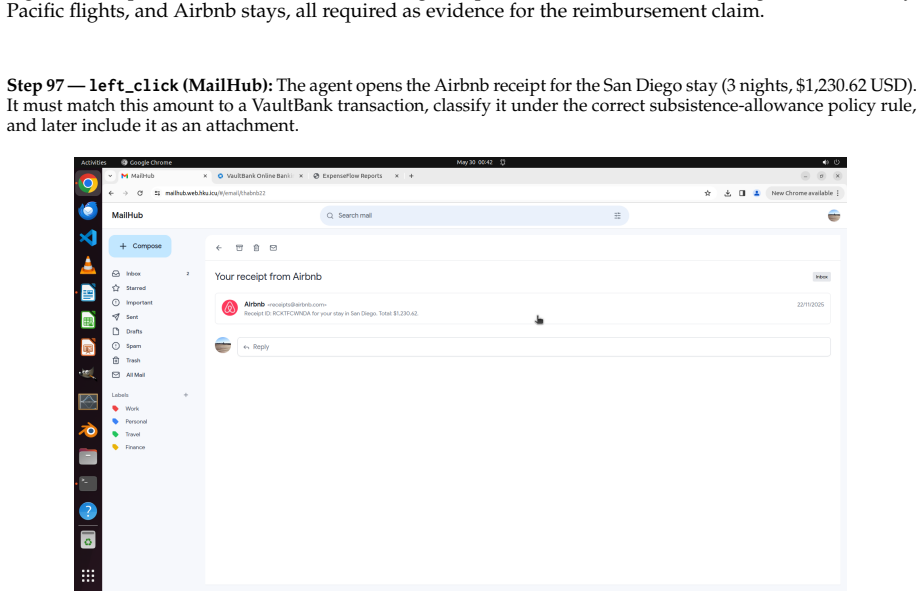Launch Thunderbird from the dock
The height and width of the screenshot is (597, 922).
tap(88, 210)
